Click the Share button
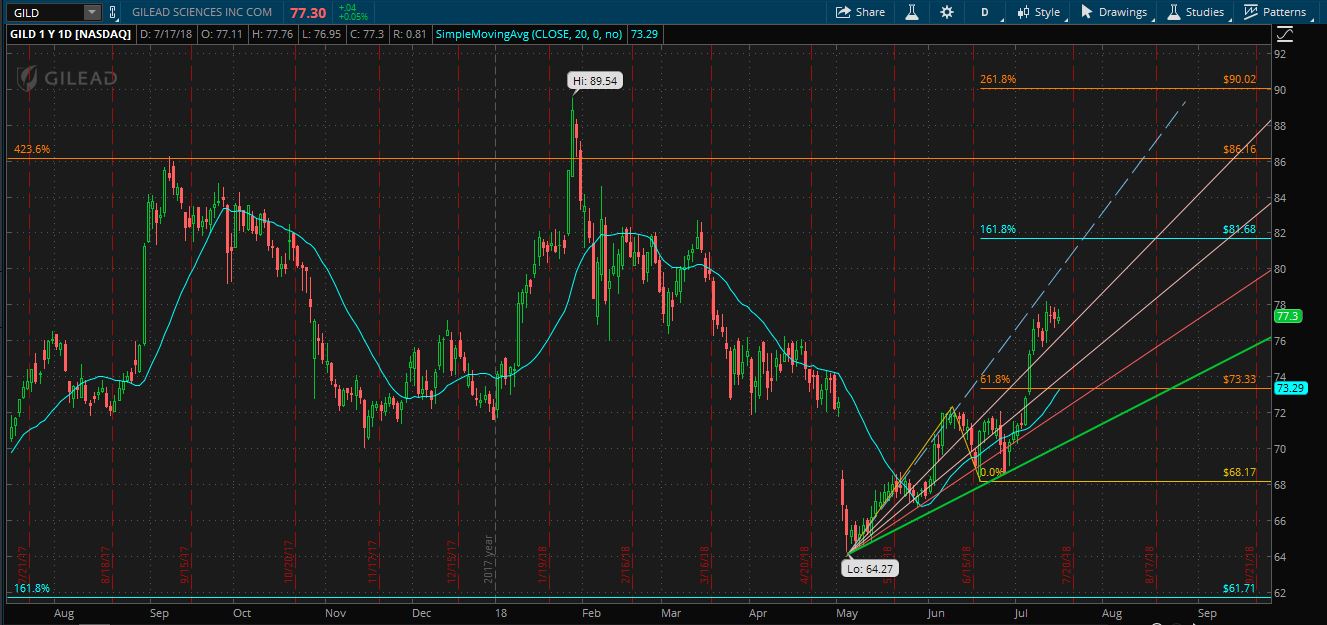 click(x=860, y=12)
